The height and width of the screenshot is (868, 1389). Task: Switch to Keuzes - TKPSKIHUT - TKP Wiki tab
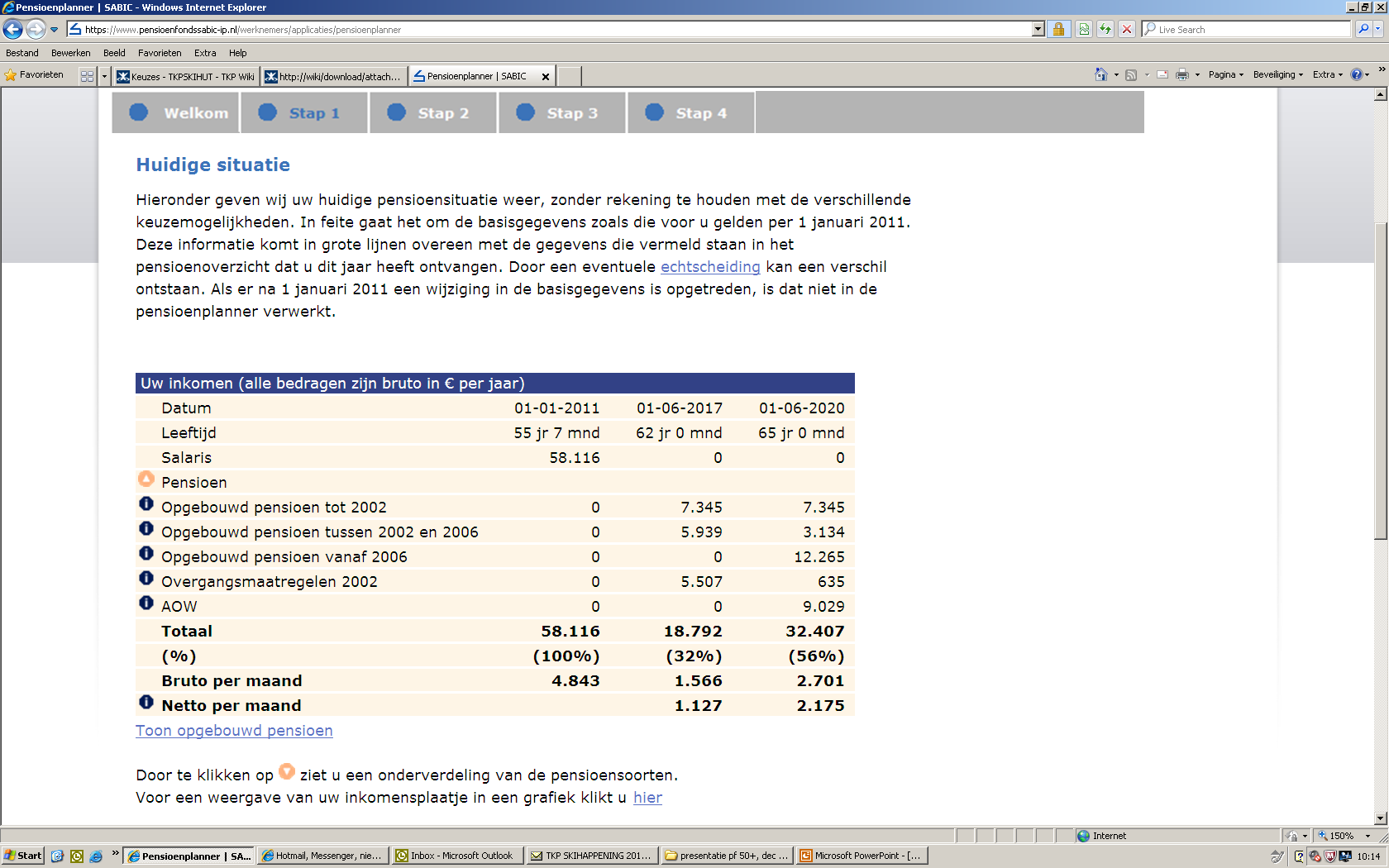[x=186, y=77]
